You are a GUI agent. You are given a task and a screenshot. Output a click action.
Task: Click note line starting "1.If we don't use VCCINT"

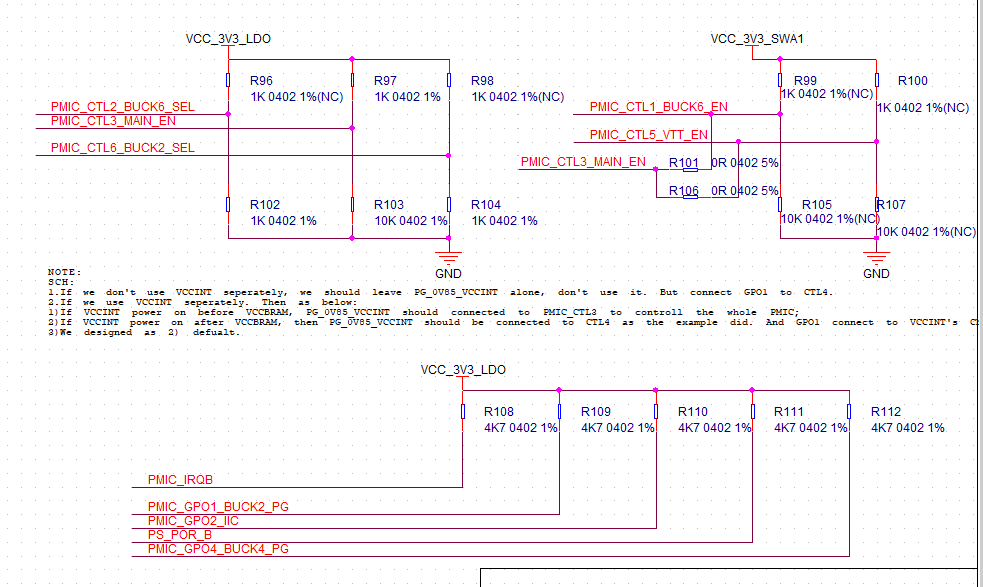pos(440,292)
